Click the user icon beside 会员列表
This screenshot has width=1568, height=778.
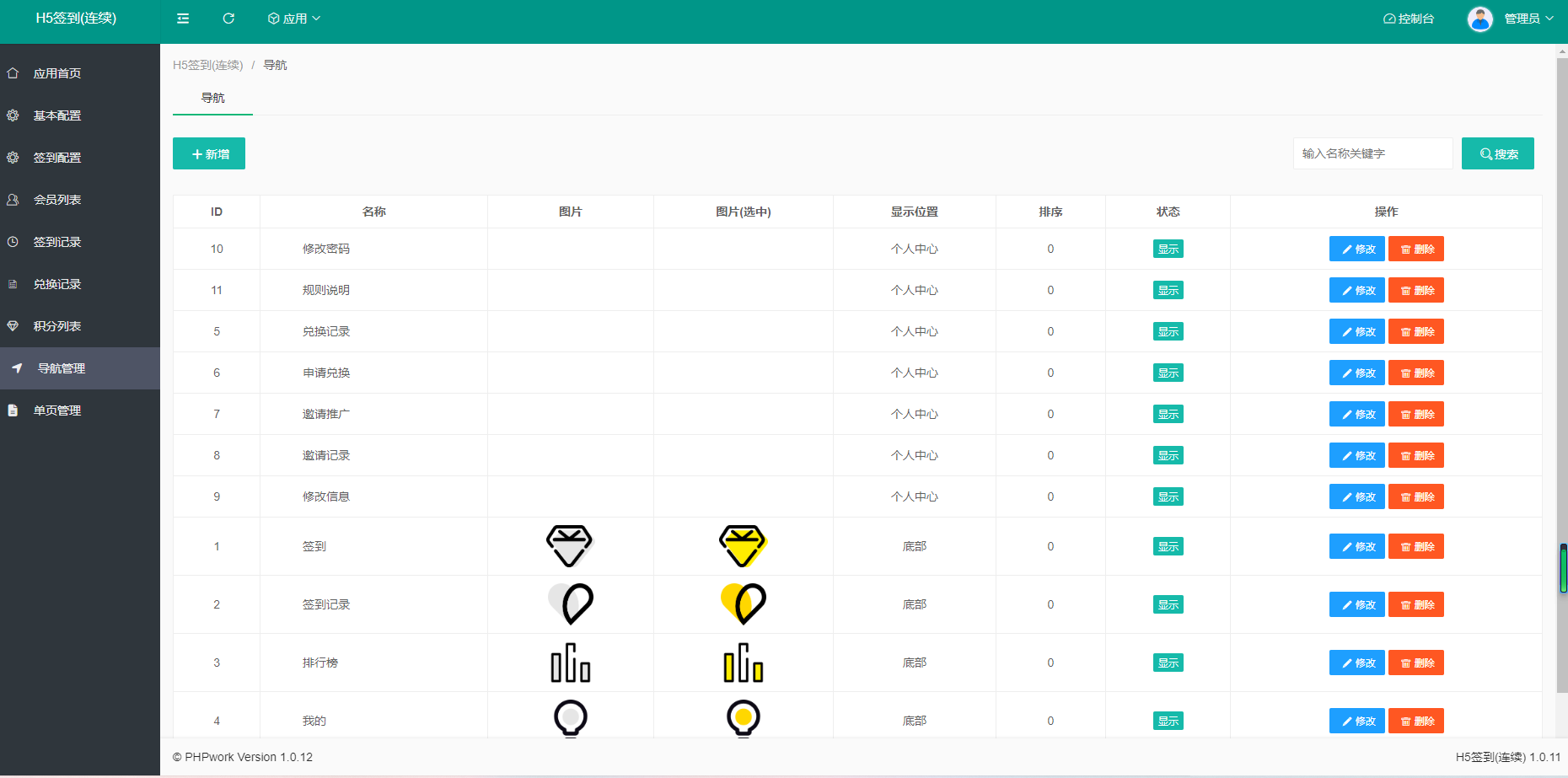pos(13,200)
